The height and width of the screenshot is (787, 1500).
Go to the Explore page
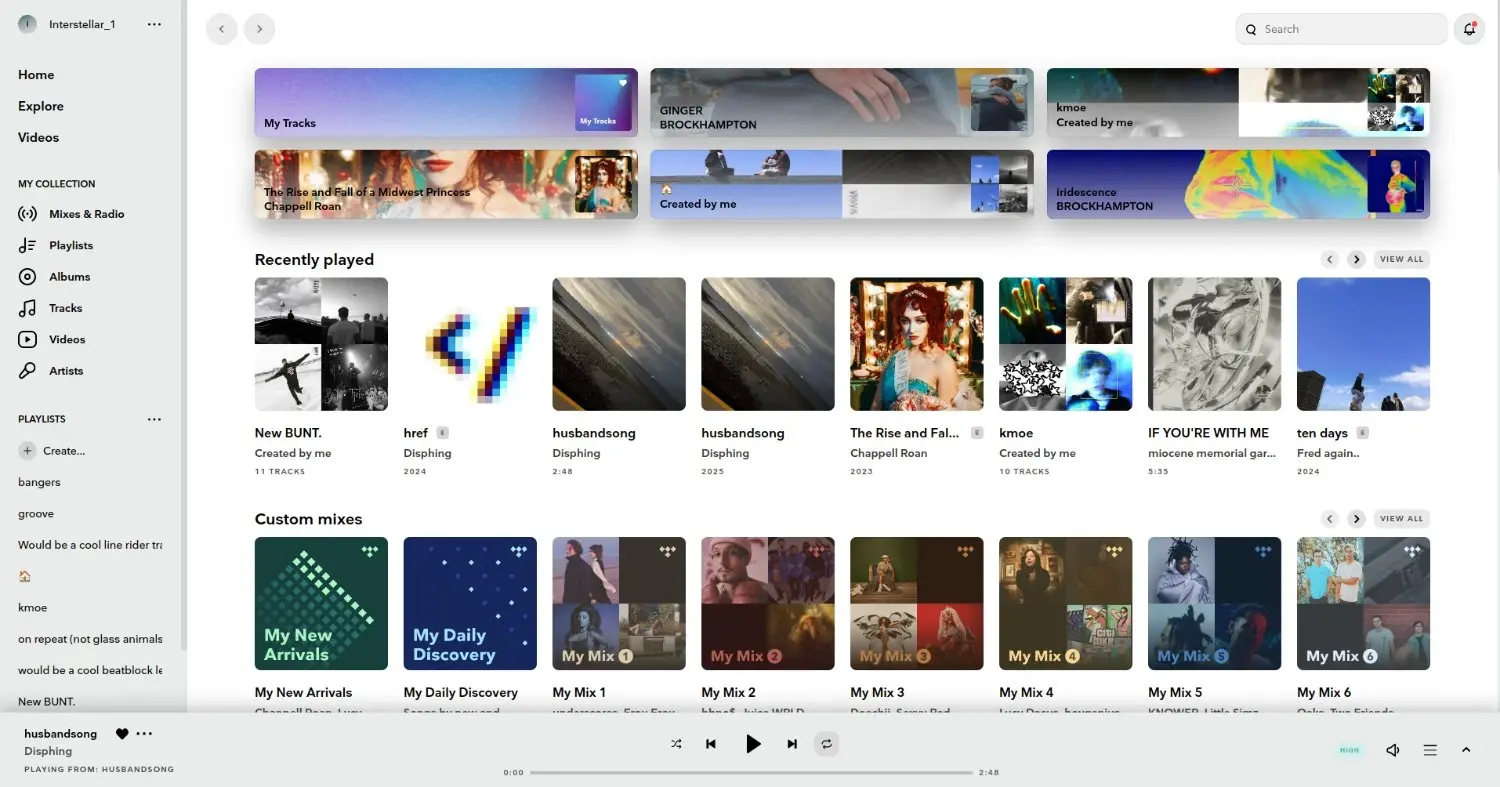41,106
